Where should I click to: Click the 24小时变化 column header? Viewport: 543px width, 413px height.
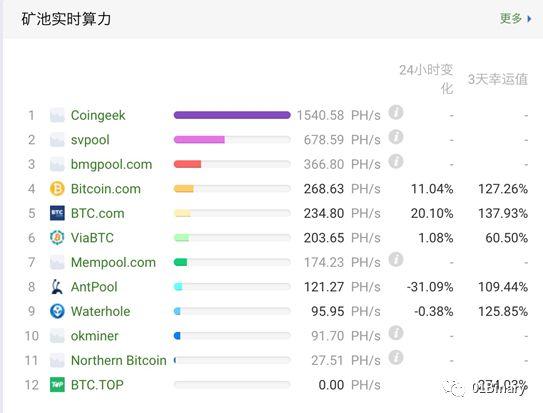[x=426, y=79]
